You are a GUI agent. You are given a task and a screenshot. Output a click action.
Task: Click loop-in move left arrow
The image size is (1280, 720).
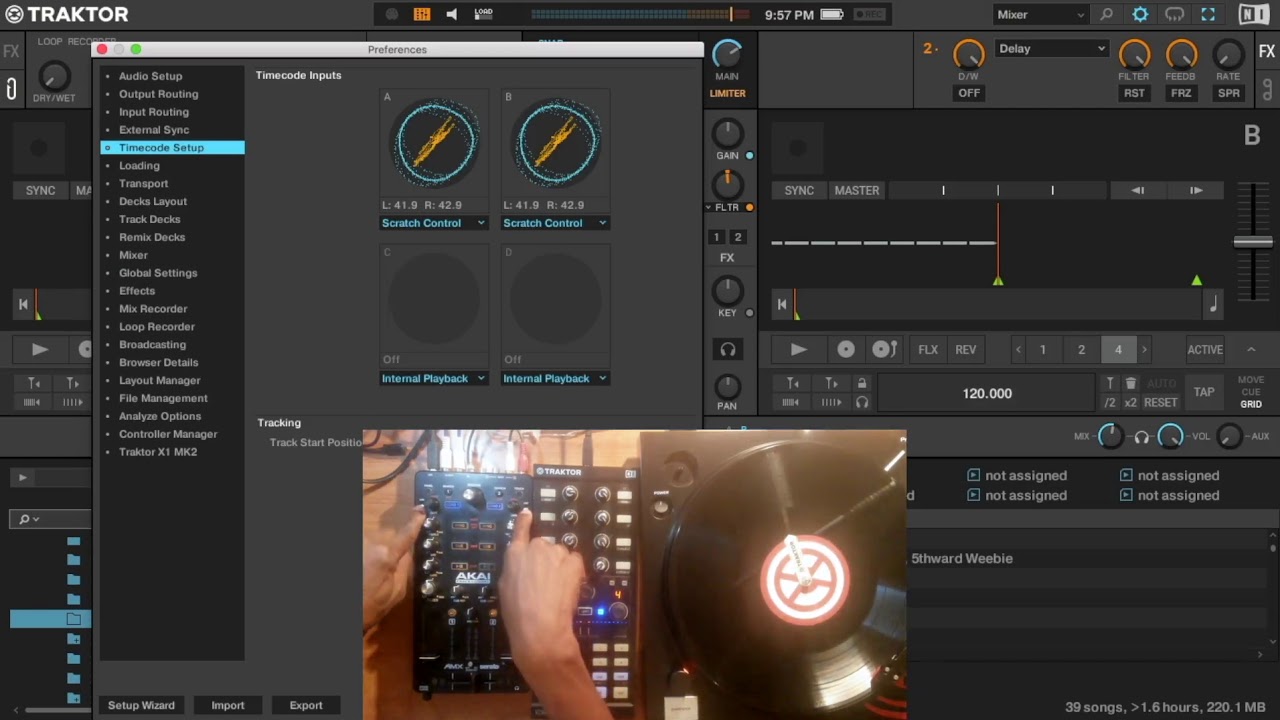(1138, 190)
